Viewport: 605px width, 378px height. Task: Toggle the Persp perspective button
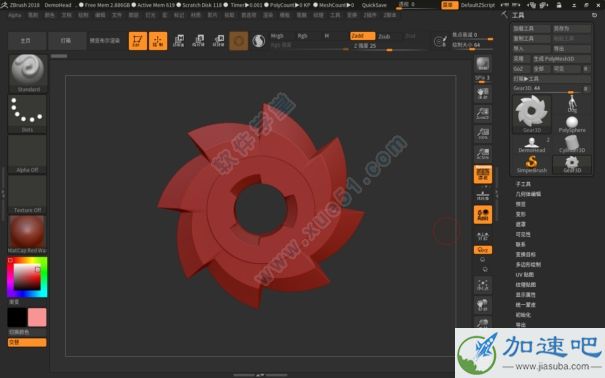point(483,174)
